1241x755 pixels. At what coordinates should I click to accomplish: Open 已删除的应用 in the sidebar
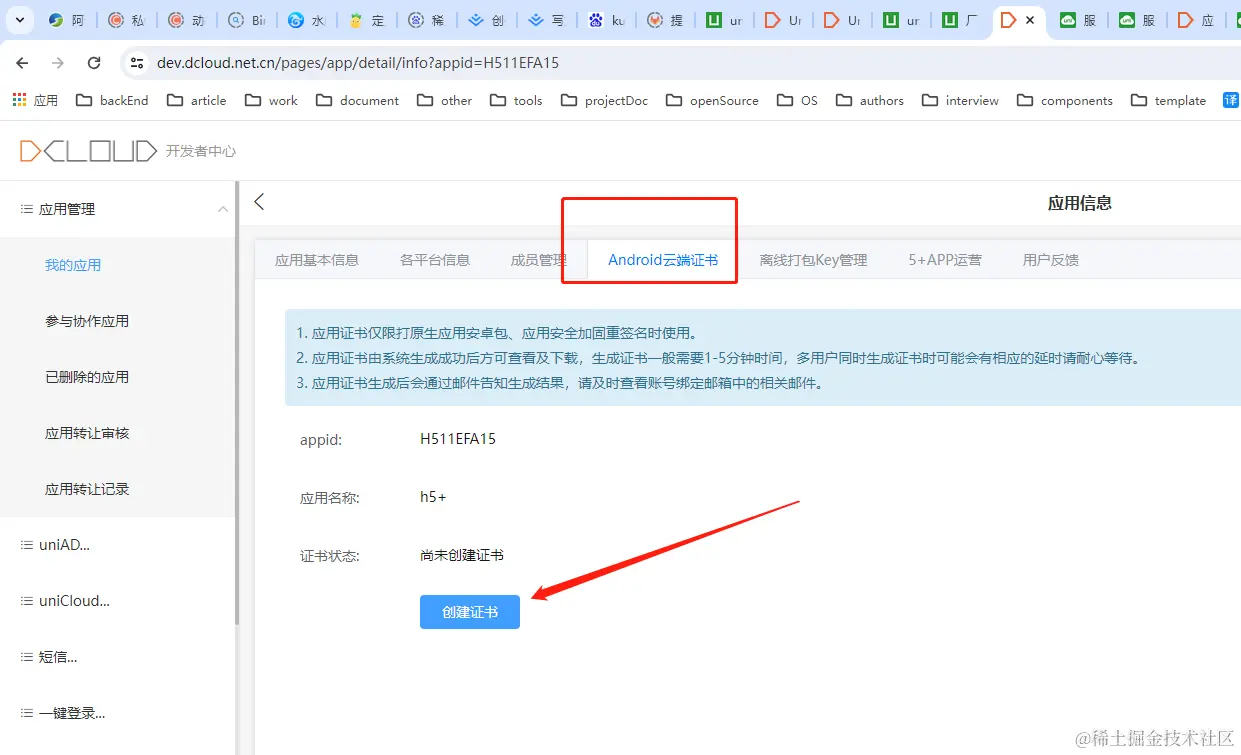(x=87, y=377)
